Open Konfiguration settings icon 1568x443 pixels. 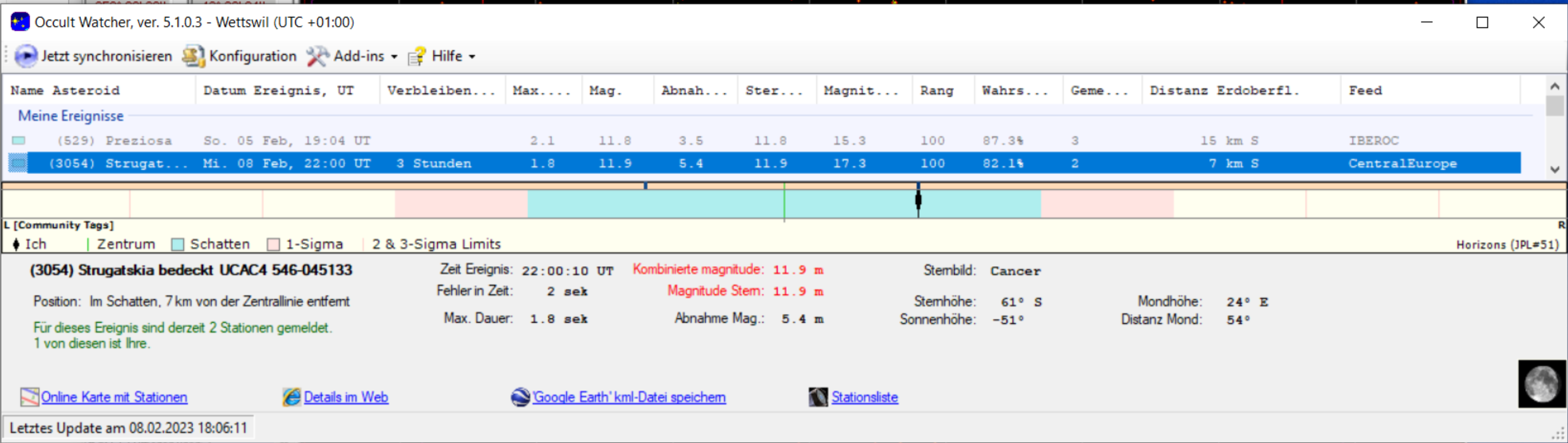coord(194,56)
